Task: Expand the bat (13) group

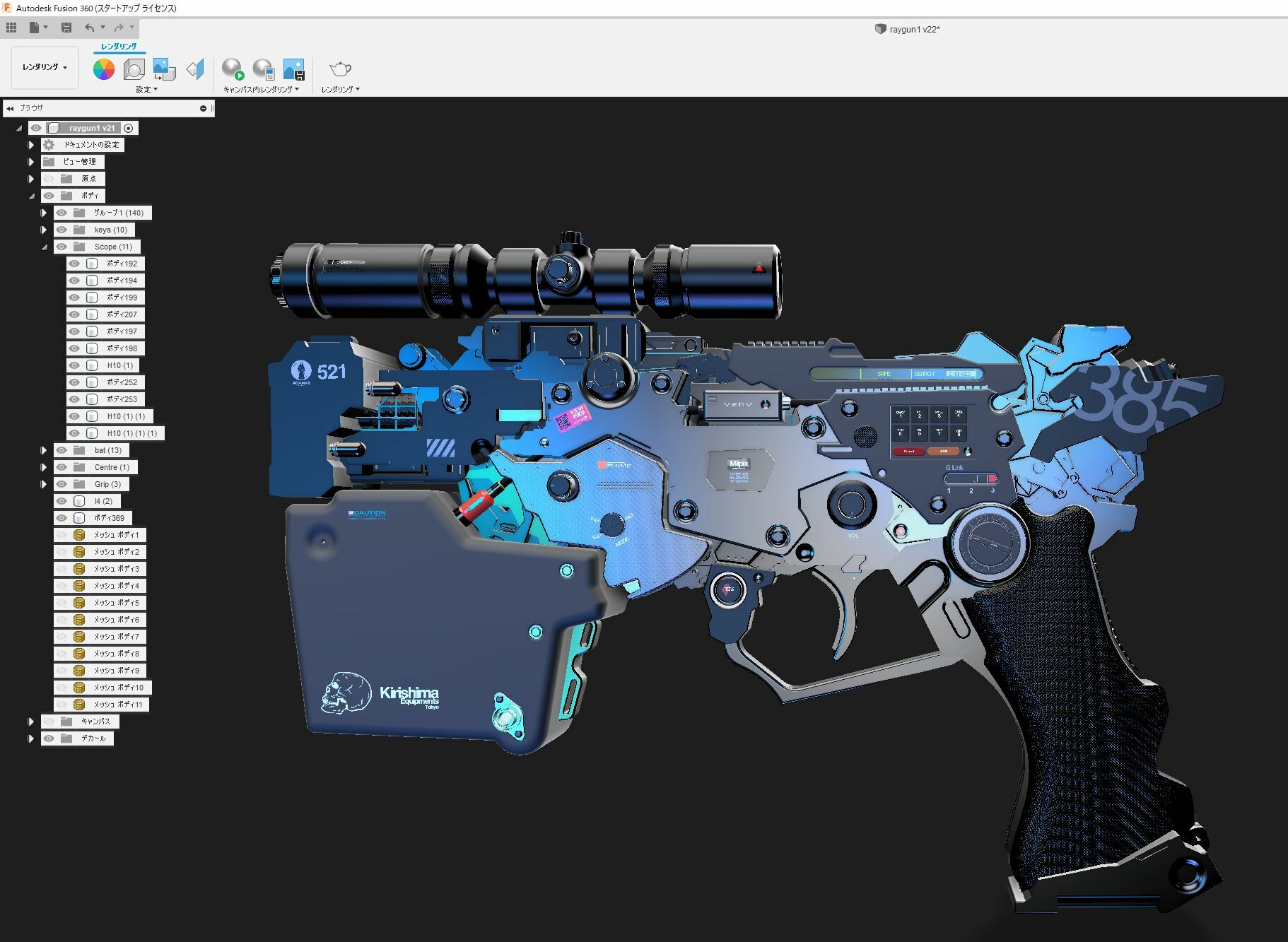Action: (43, 450)
